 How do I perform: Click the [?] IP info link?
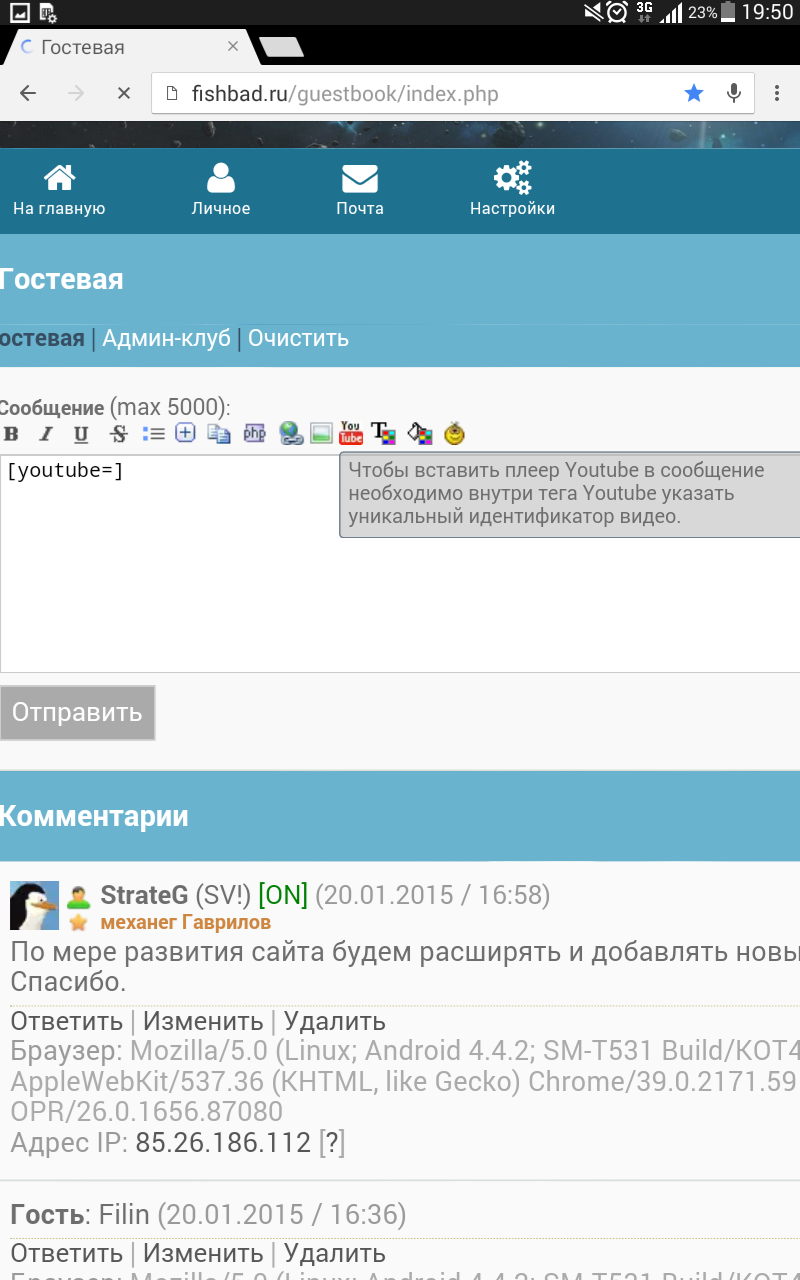tap(332, 1143)
